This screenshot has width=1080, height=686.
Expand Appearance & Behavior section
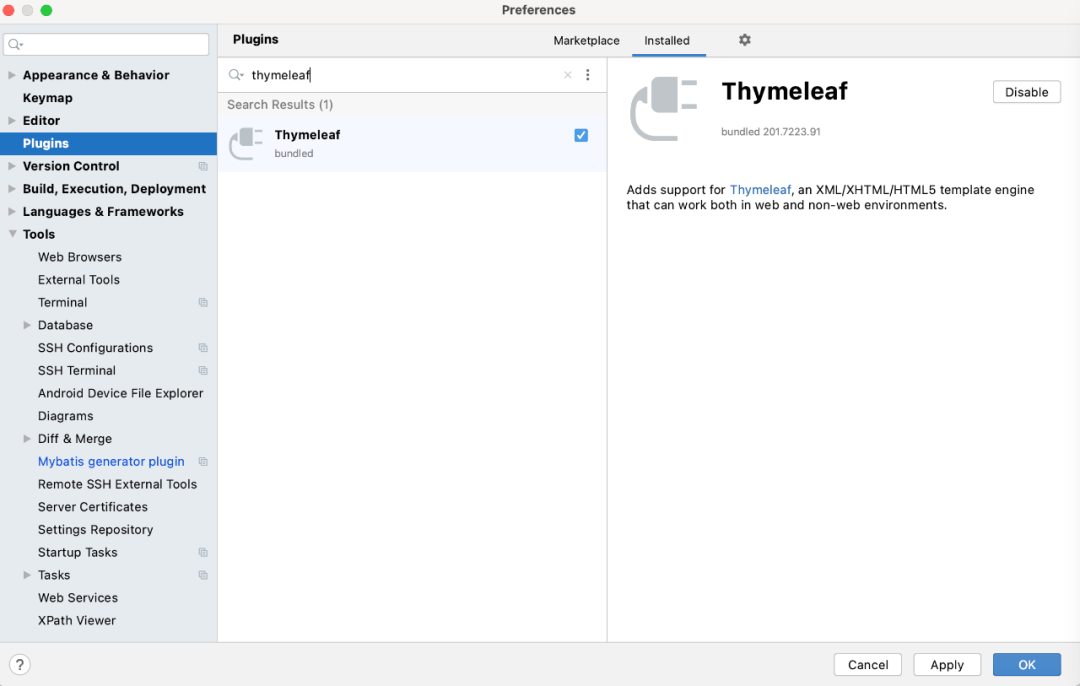click(x=12, y=75)
